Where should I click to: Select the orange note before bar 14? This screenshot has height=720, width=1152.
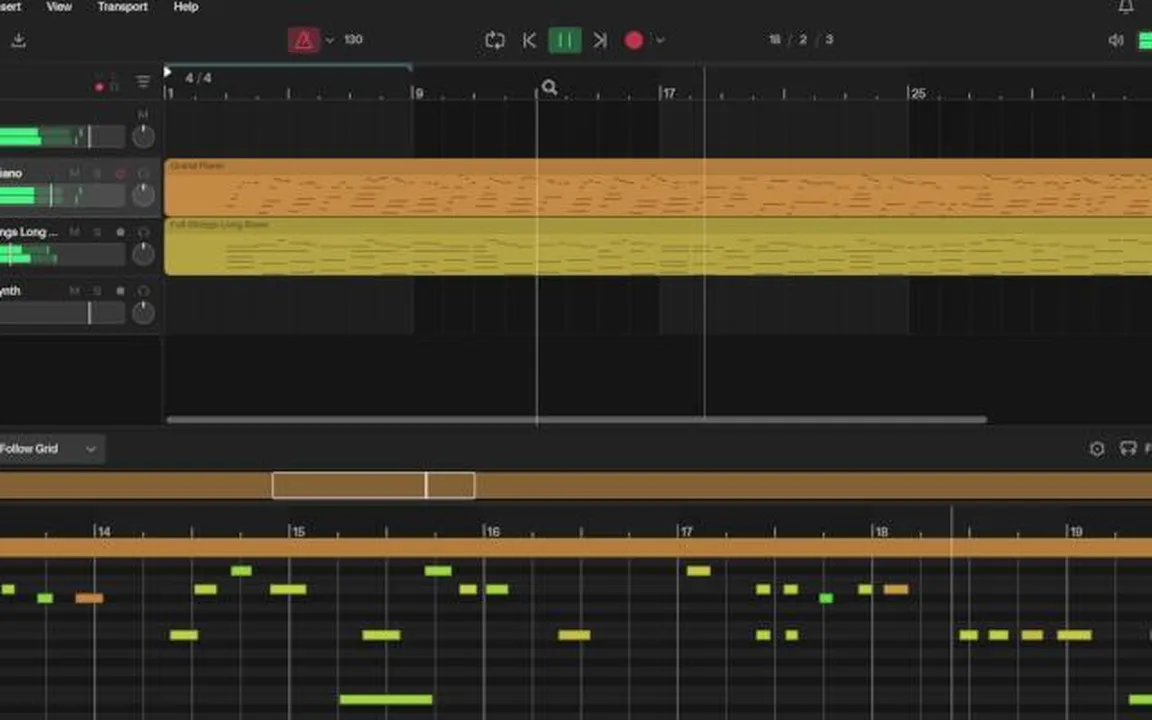pyautogui.click(x=89, y=598)
